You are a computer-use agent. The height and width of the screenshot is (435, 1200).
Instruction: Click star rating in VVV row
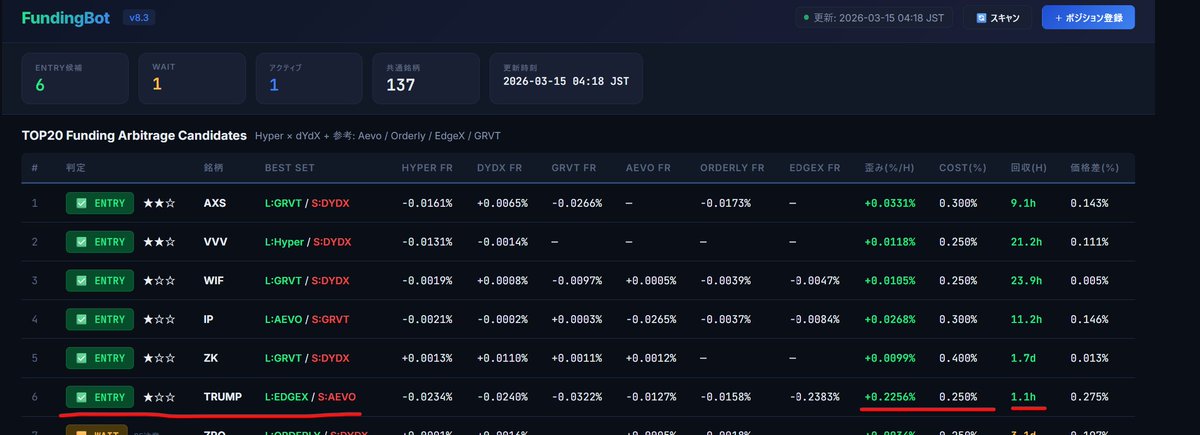tap(160, 242)
